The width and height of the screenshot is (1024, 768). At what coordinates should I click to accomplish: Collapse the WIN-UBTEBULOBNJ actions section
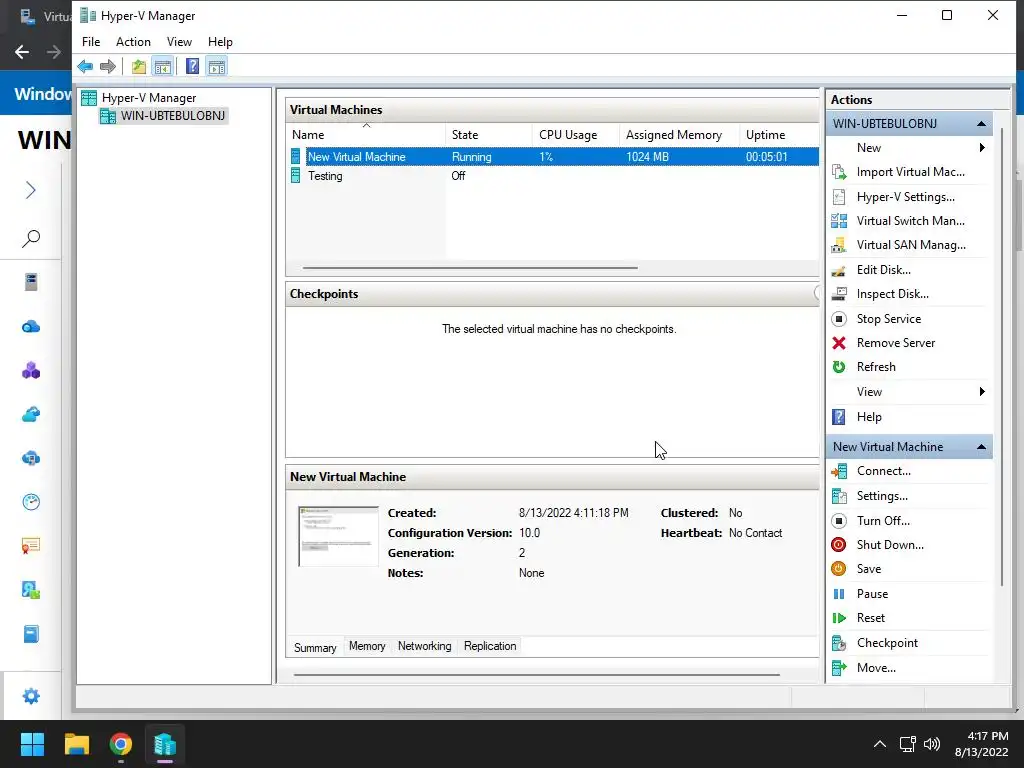tap(981, 123)
